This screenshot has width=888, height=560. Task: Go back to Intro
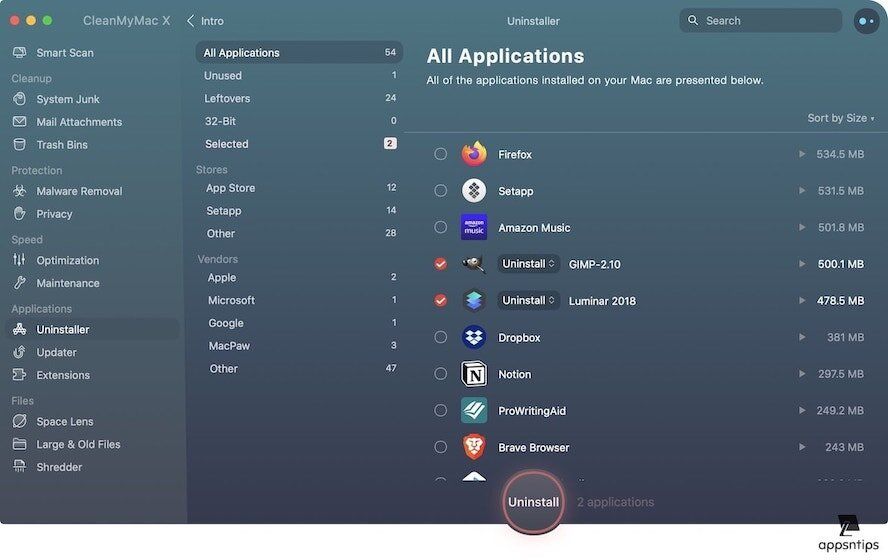205,21
